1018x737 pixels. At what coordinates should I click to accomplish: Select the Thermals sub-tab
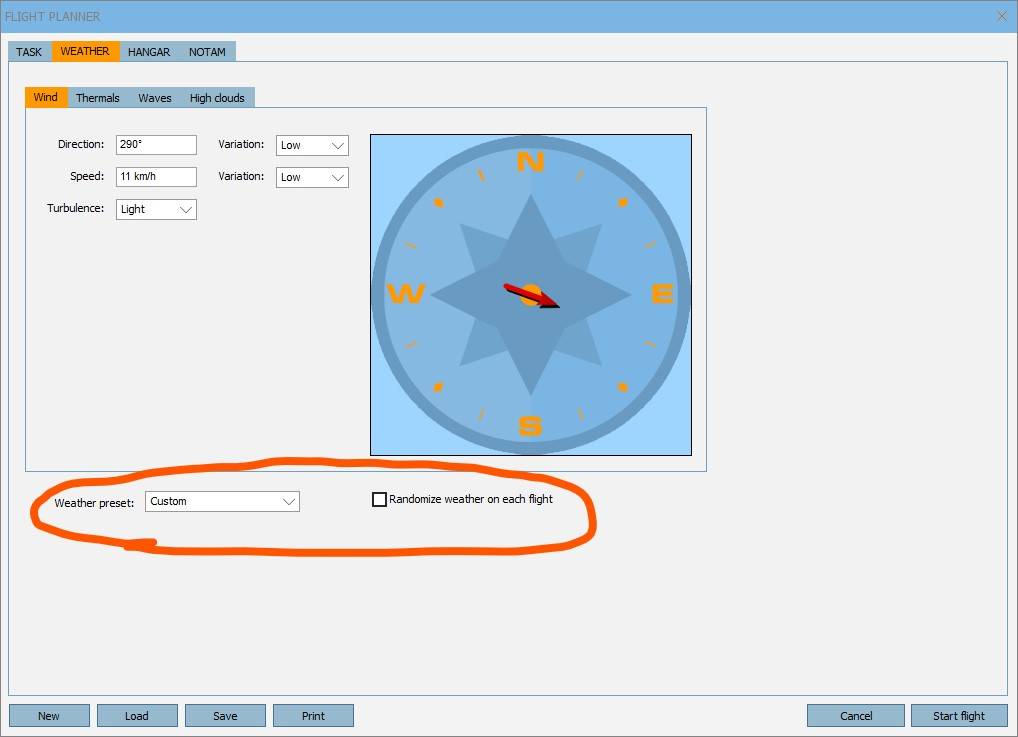pos(98,98)
